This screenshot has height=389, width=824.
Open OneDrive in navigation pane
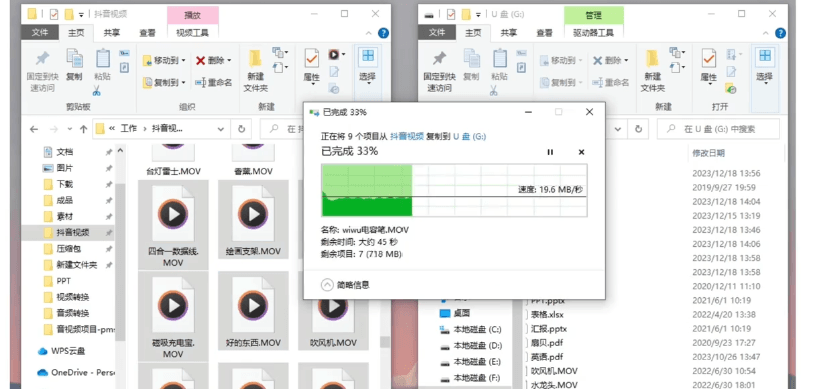(83, 373)
